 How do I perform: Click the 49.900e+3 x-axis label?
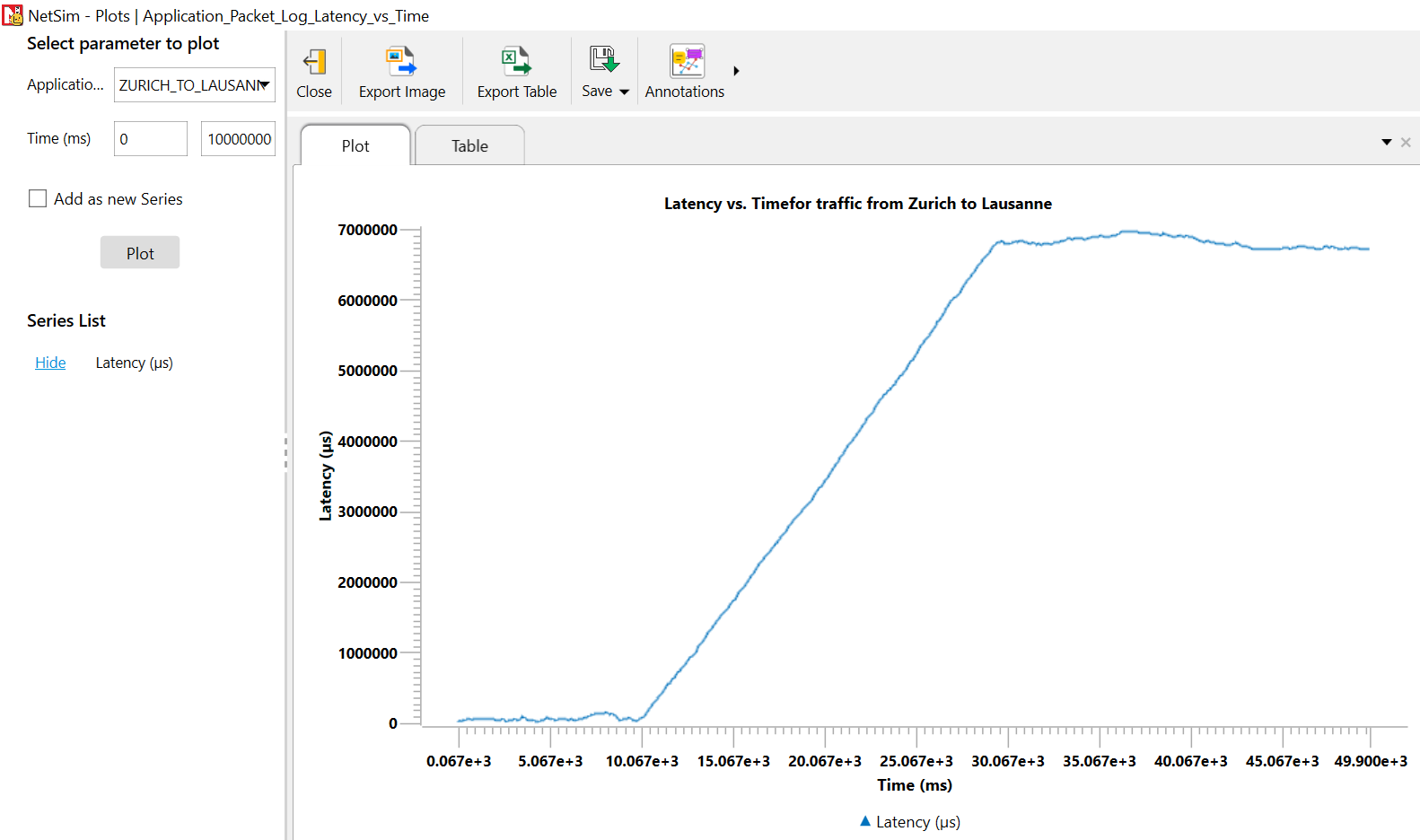1371,761
